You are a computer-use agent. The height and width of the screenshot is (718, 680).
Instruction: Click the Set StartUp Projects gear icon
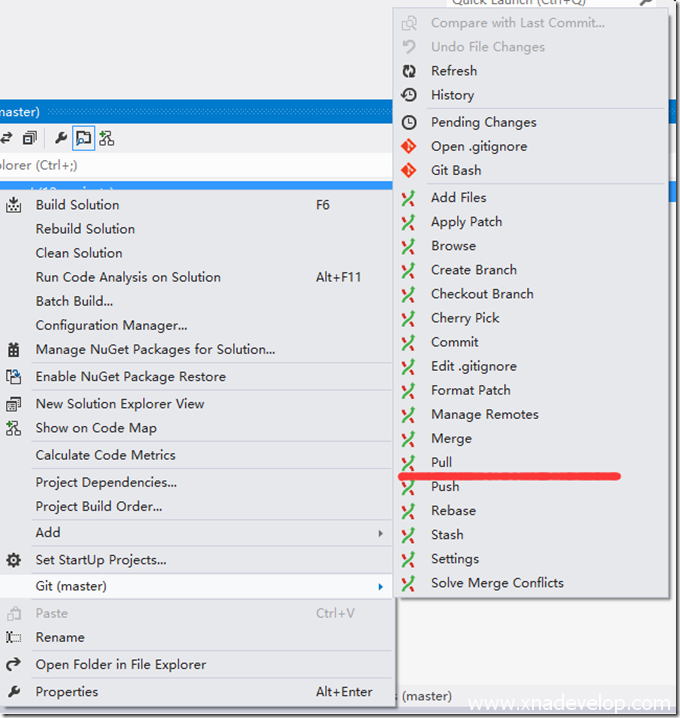(x=14, y=560)
